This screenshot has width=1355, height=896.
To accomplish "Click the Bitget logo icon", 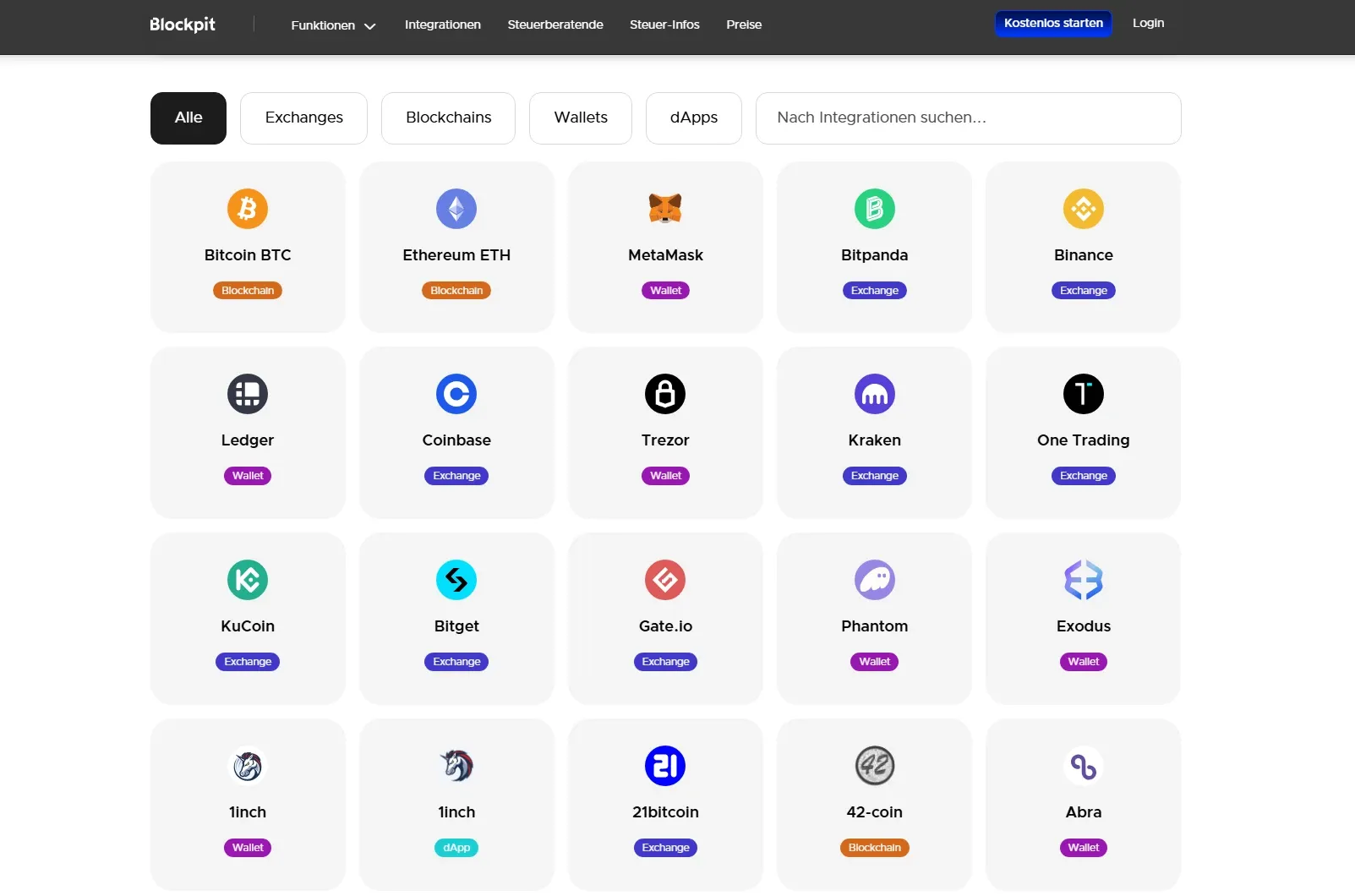I will pyautogui.click(x=456, y=580).
